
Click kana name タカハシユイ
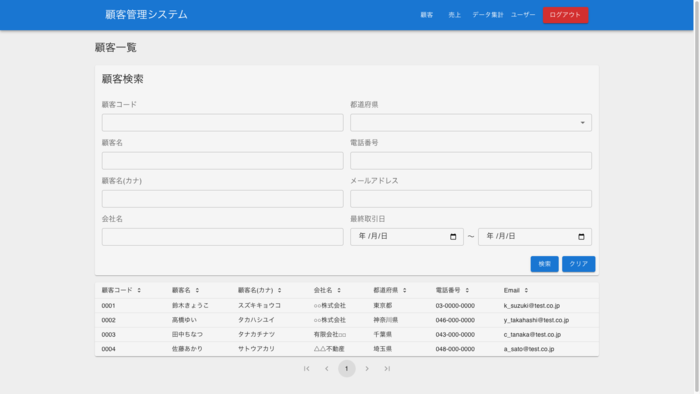256,320
